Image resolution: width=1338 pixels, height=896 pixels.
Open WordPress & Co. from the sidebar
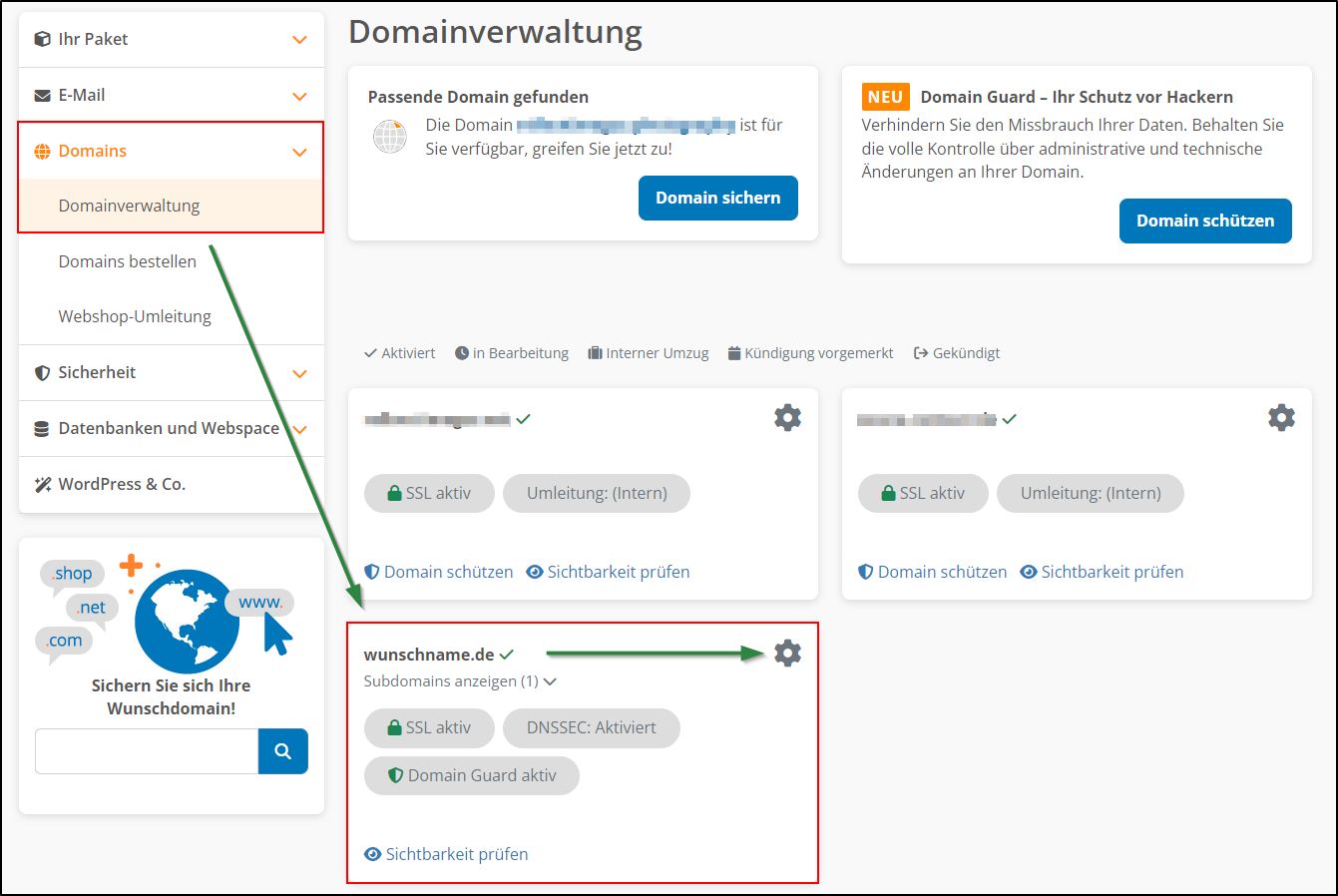(120, 484)
